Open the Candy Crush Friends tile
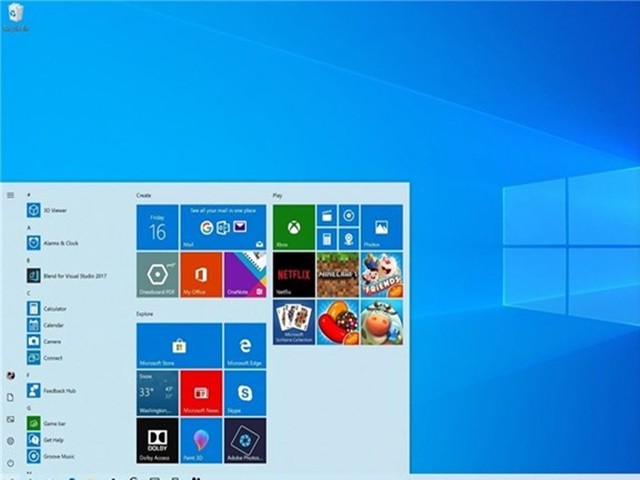This screenshot has width=640, height=480. (x=382, y=275)
